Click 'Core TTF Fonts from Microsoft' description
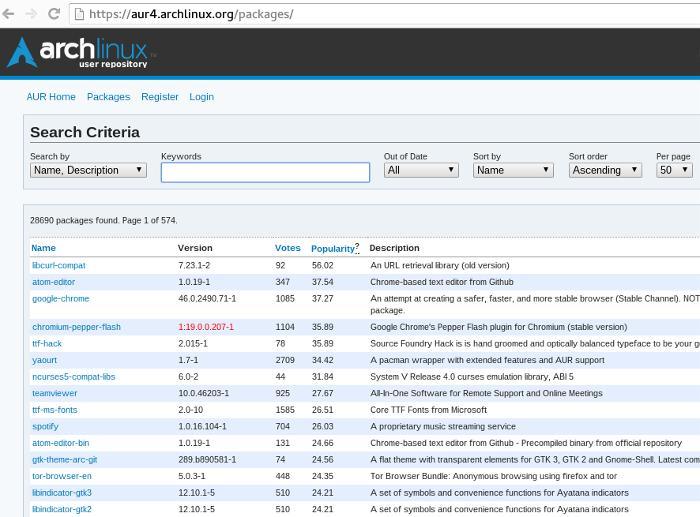Viewport: 700px width, 517px height. 429,410
